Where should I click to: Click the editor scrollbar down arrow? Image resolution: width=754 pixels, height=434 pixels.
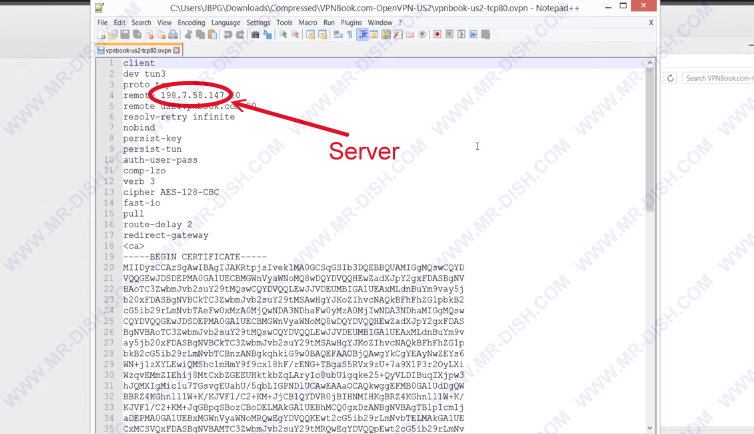[x=650, y=428]
